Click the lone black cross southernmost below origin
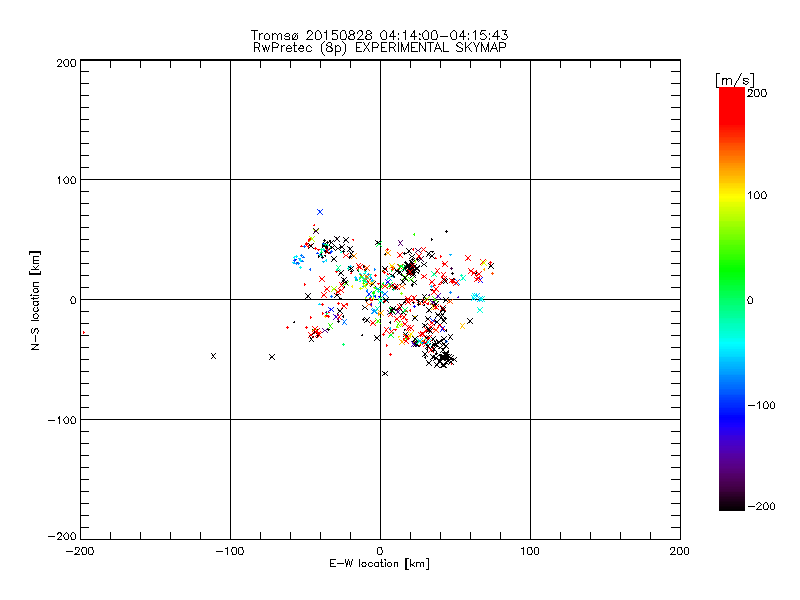 point(385,374)
